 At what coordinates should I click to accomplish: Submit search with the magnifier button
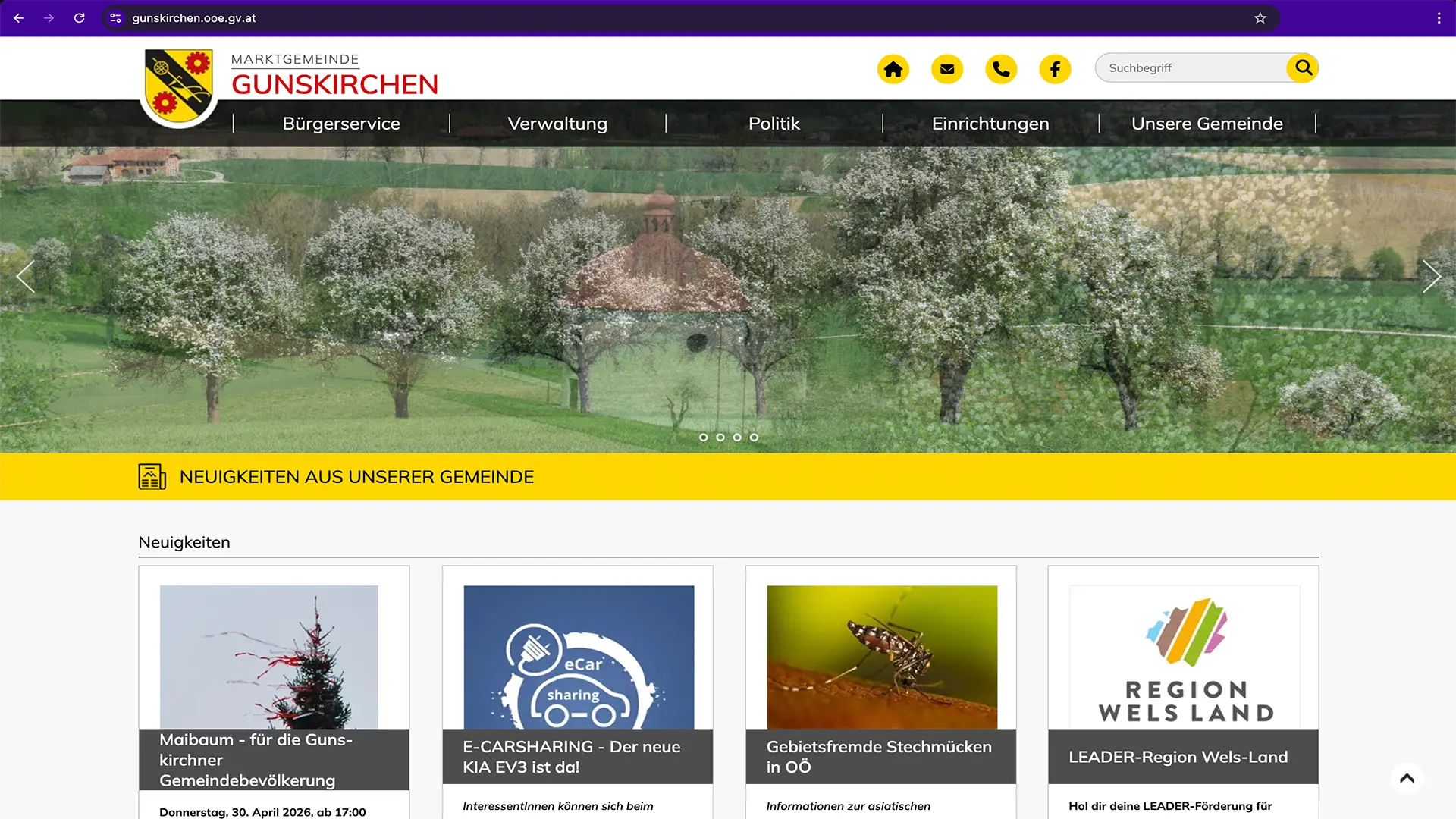point(1303,68)
